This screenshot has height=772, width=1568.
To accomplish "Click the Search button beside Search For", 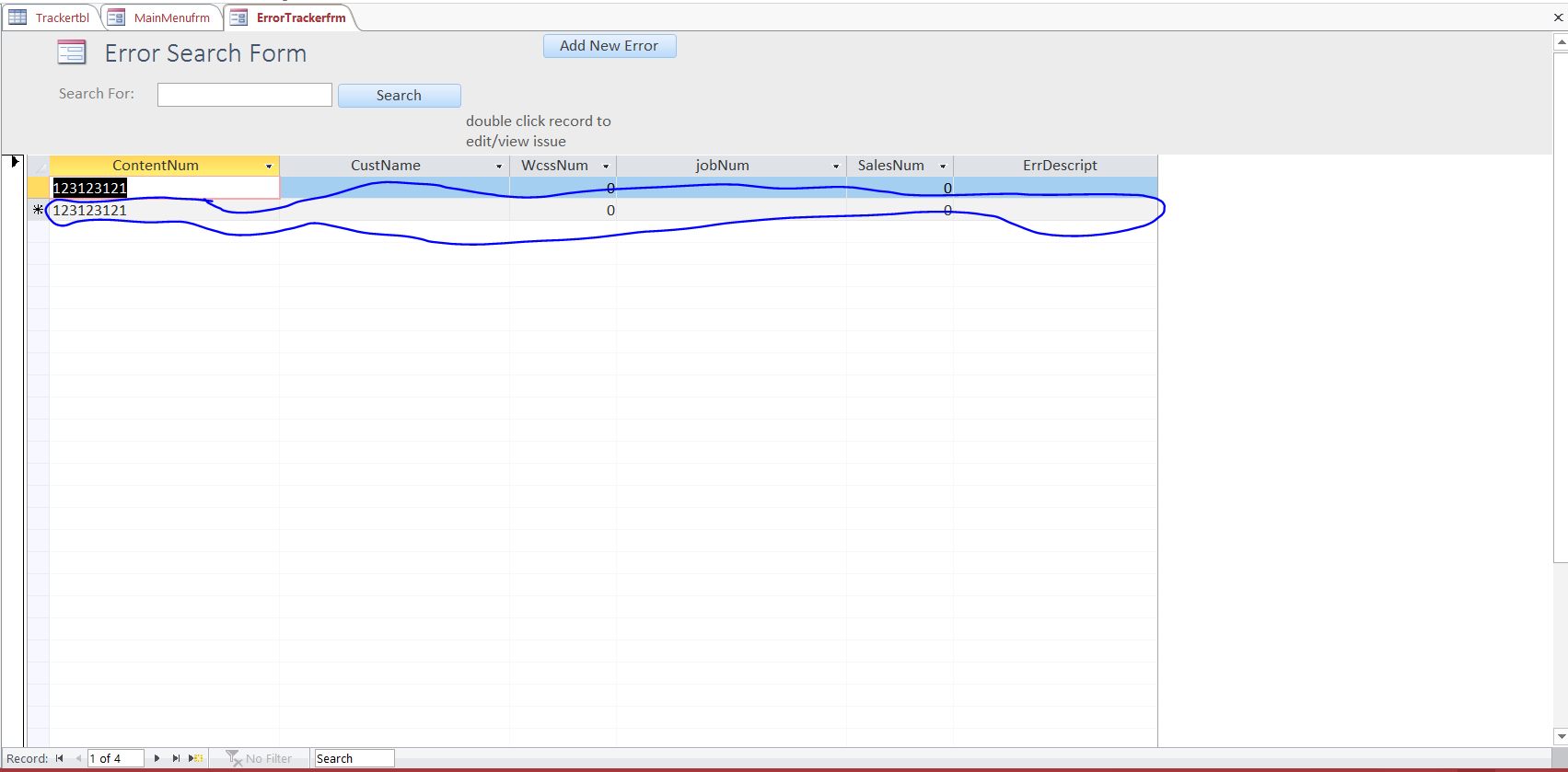I will coord(399,96).
